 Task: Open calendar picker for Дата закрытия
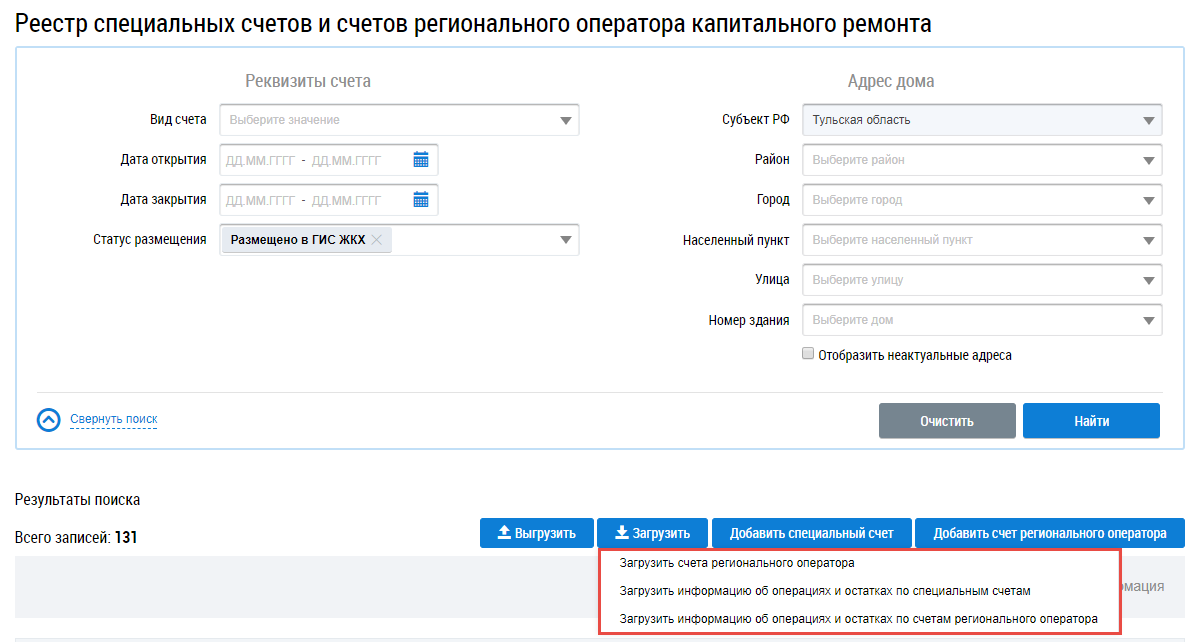point(421,200)
